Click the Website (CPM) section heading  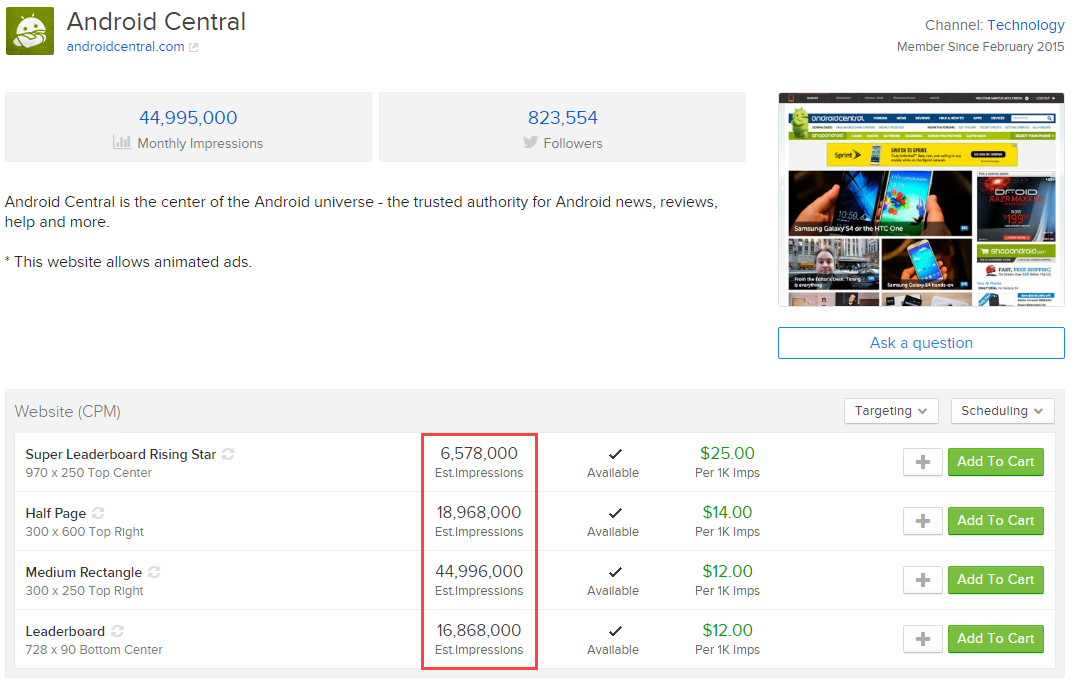click(x=68, y=412)
